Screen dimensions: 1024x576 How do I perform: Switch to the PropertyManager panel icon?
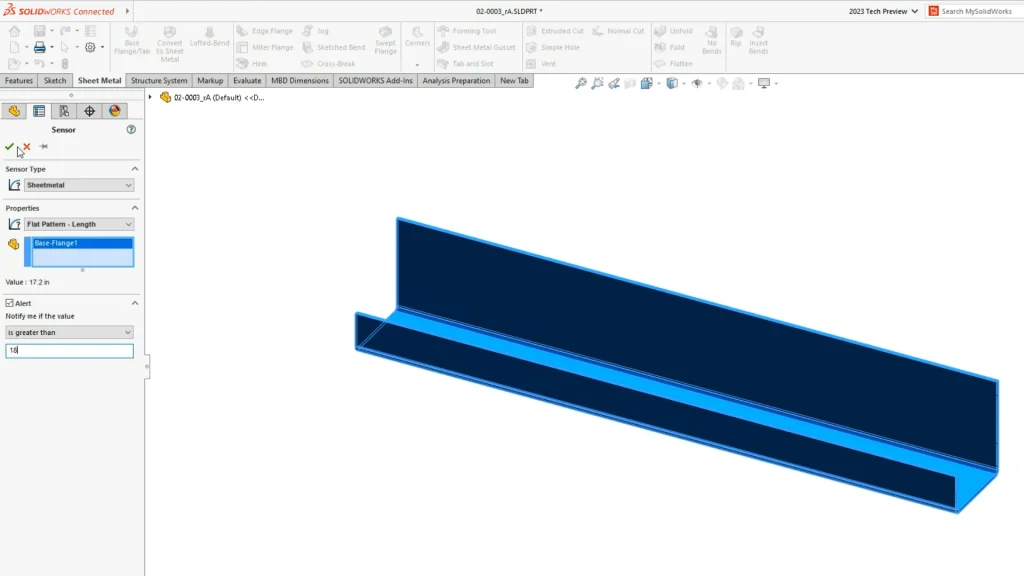pos(39,111)
